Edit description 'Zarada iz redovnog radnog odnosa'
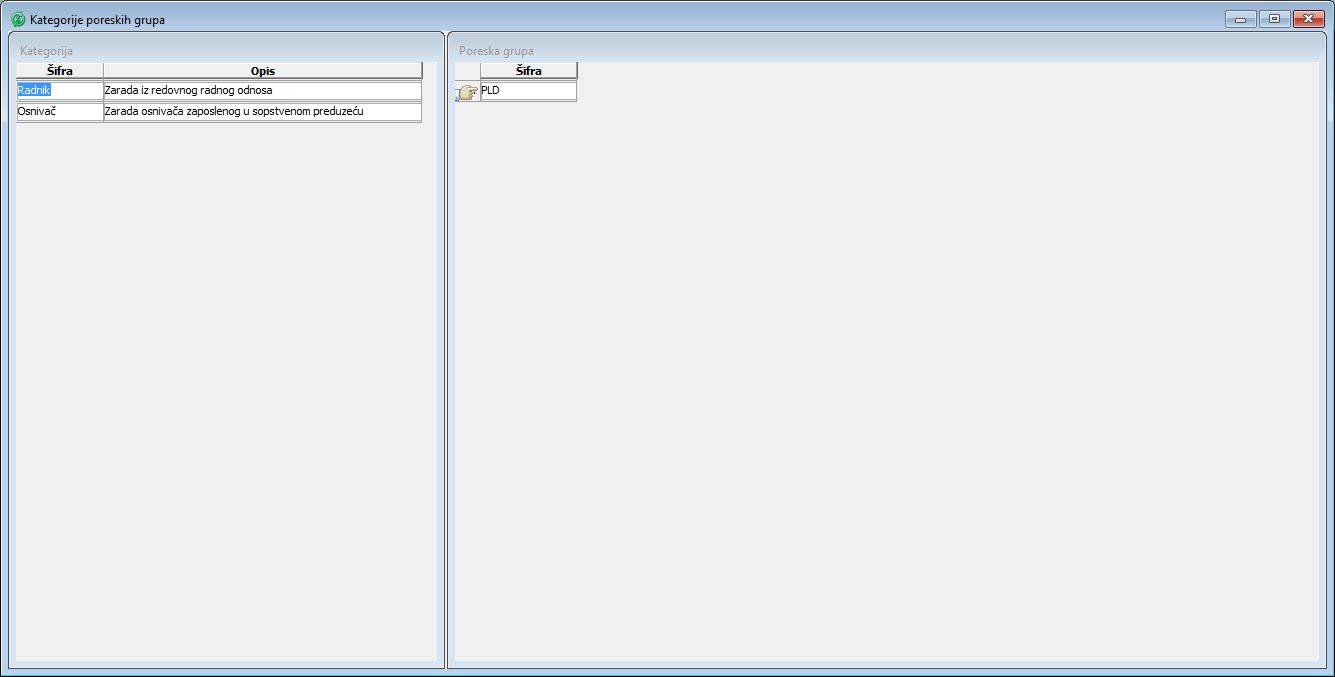Image resolution: width=1335 pixels, height=677 pixels. click(x=262, y=91)
